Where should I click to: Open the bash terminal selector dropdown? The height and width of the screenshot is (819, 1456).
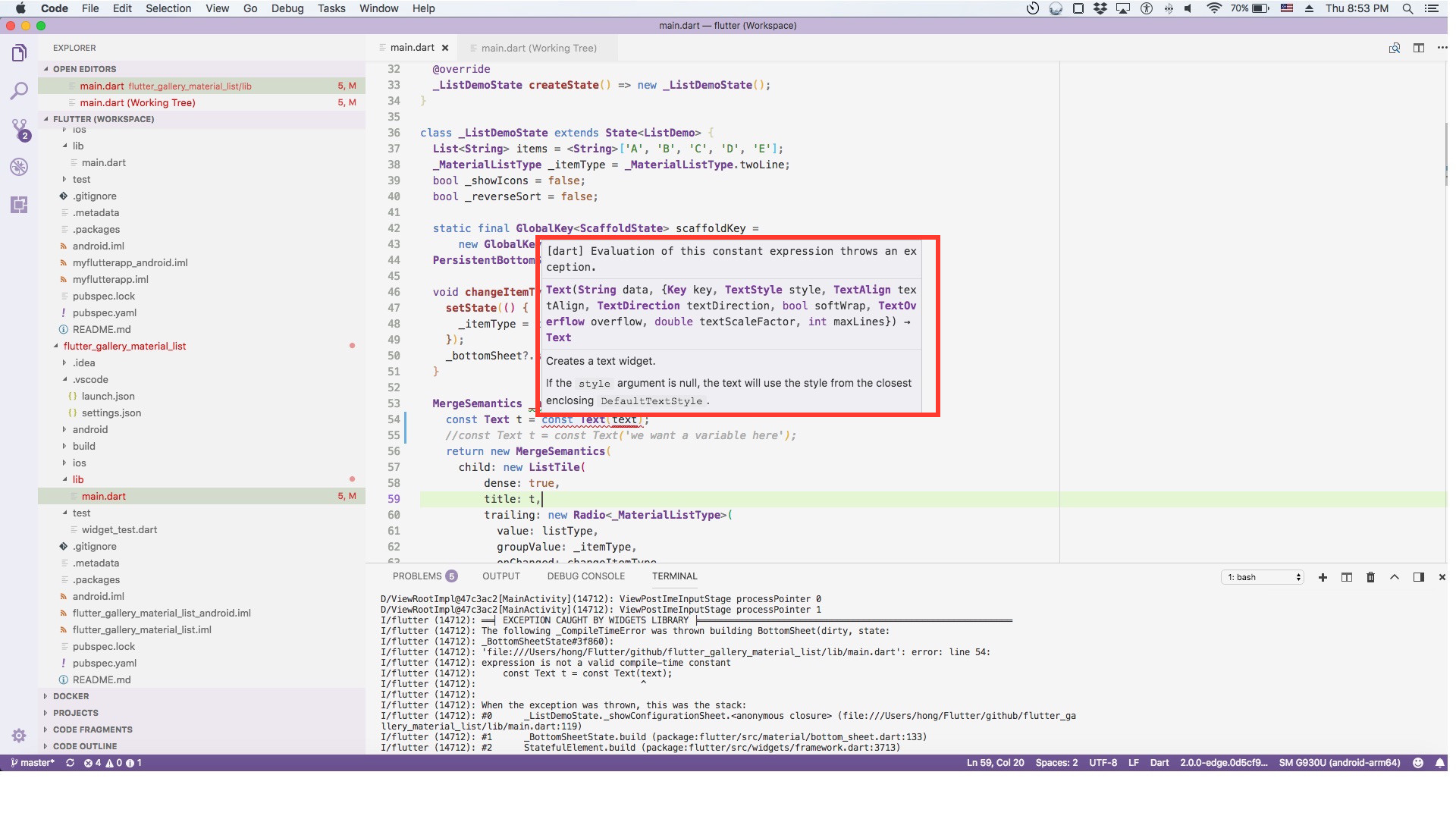coord(1264,577)
